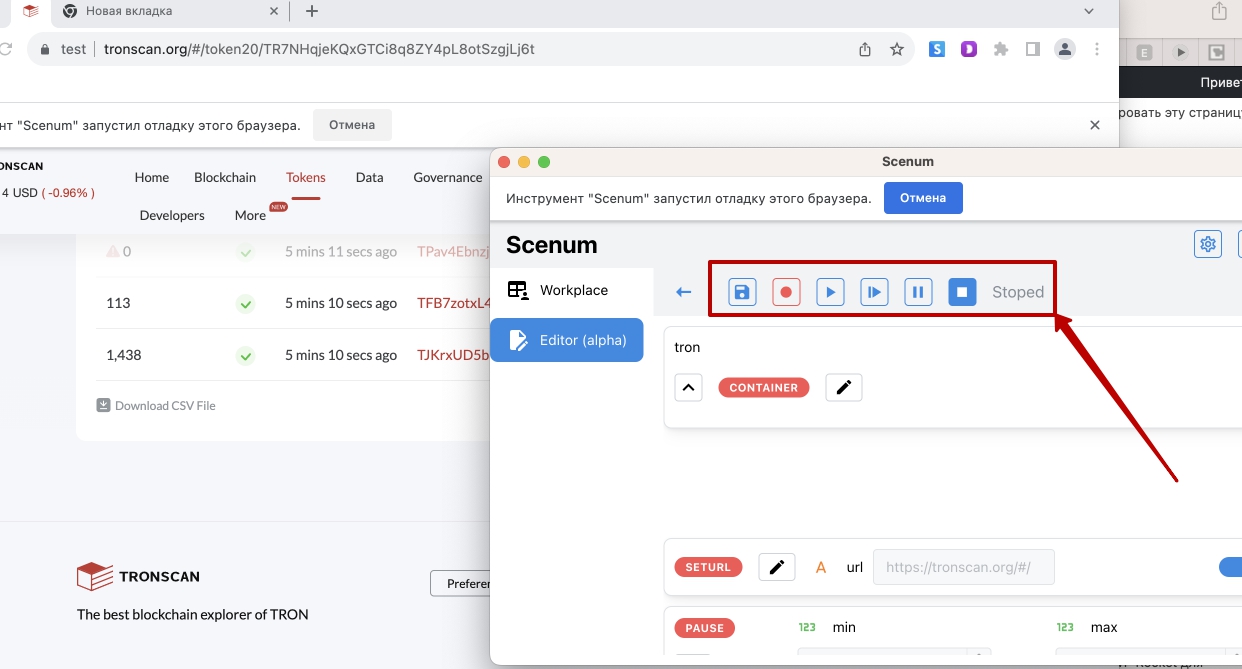Viewport: 1242px width, 669px height.
Task: Open the Chrome profile avatar
Action: click(1065, 49)
